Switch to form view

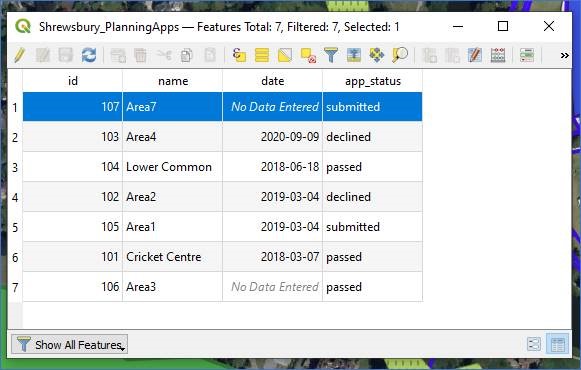534,344
